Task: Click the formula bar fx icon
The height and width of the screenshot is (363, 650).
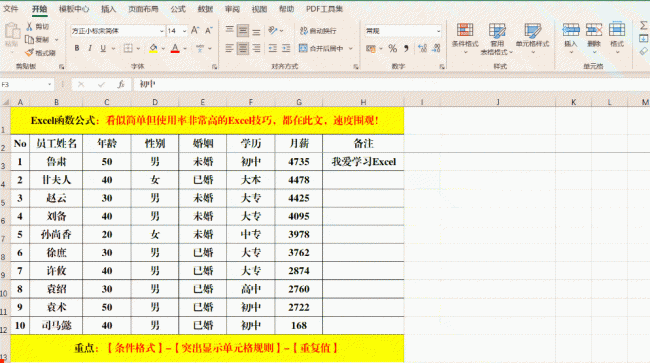Action: click(x=121, y=84)
